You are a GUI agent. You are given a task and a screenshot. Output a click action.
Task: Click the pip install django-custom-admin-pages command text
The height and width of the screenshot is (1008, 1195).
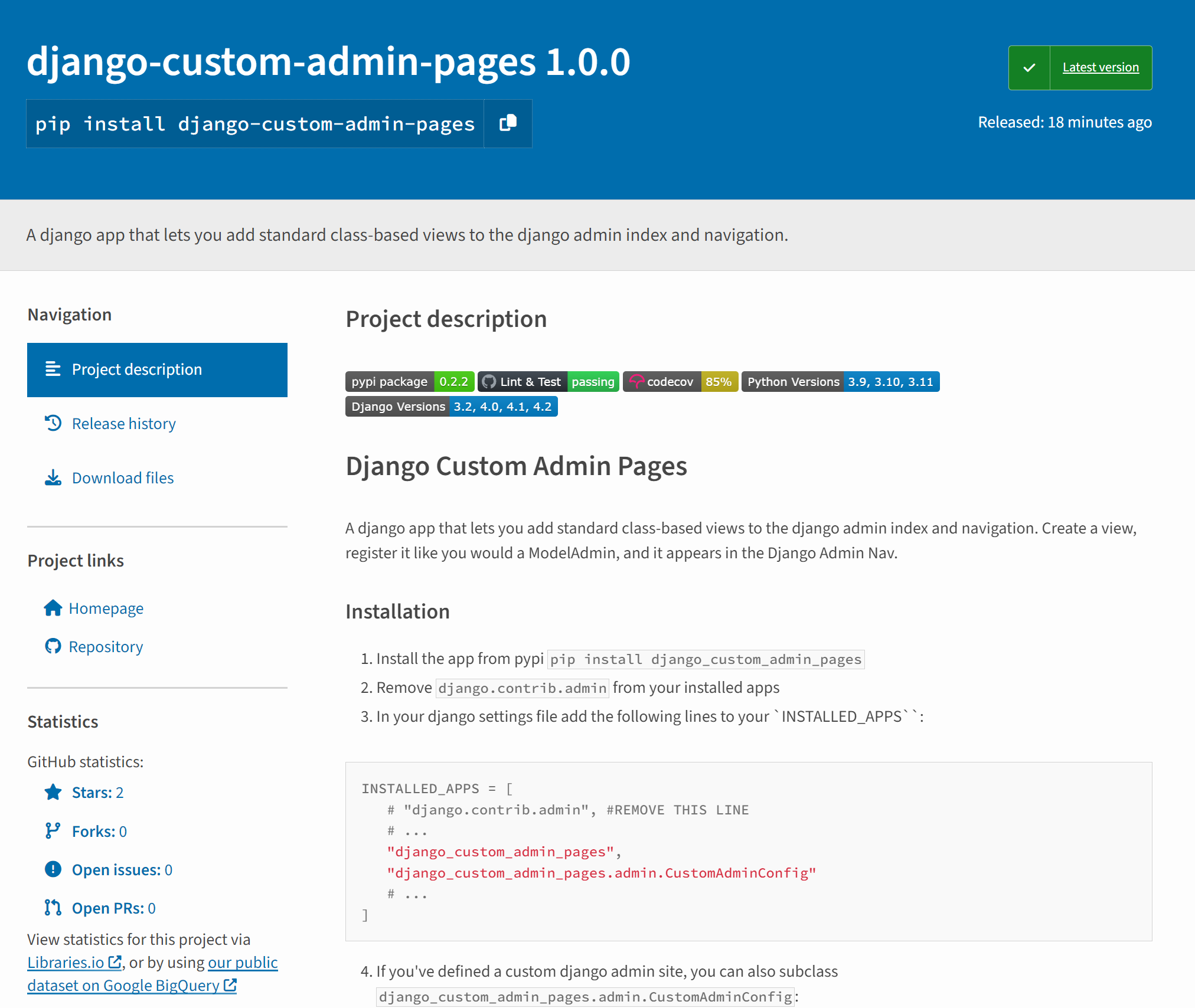pos(255,124)
